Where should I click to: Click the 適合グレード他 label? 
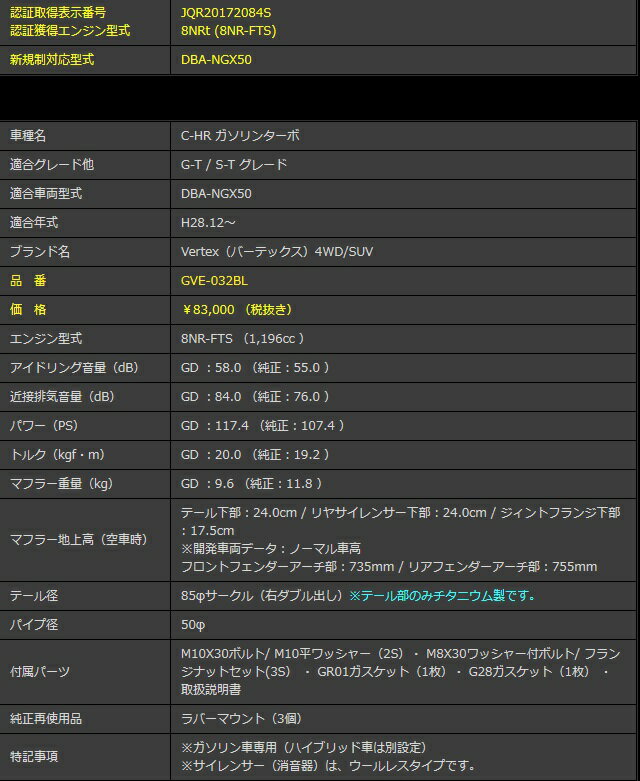coord(52,164)
